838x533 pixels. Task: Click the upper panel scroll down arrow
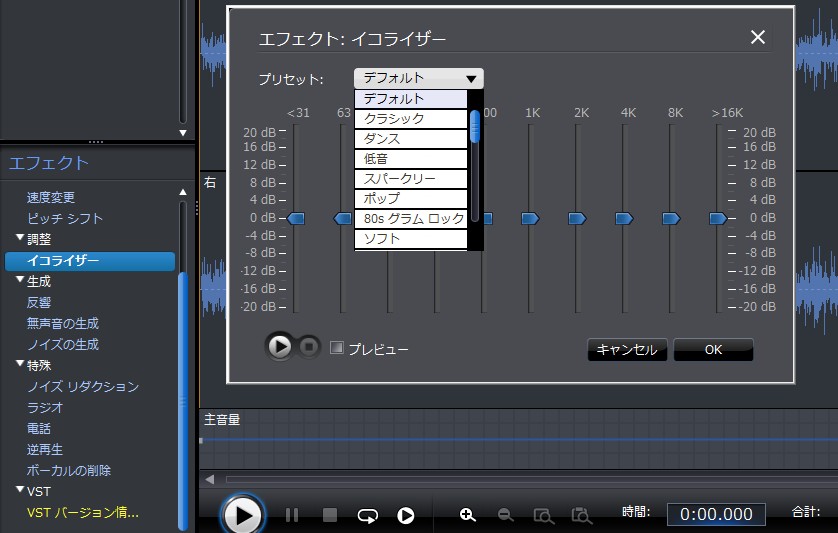point(183,133)
